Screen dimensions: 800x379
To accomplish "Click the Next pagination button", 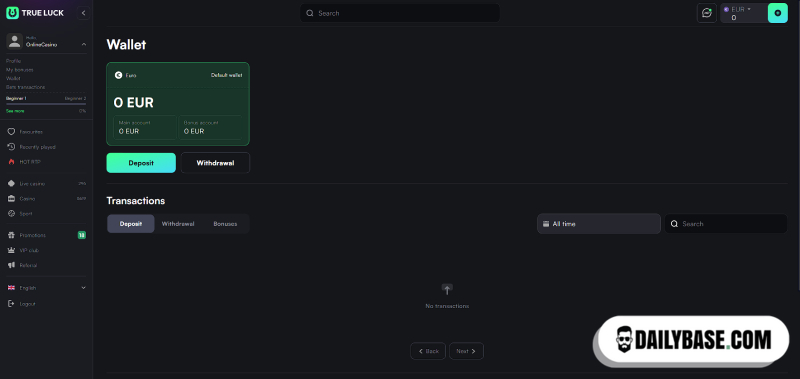I will 466,351.
